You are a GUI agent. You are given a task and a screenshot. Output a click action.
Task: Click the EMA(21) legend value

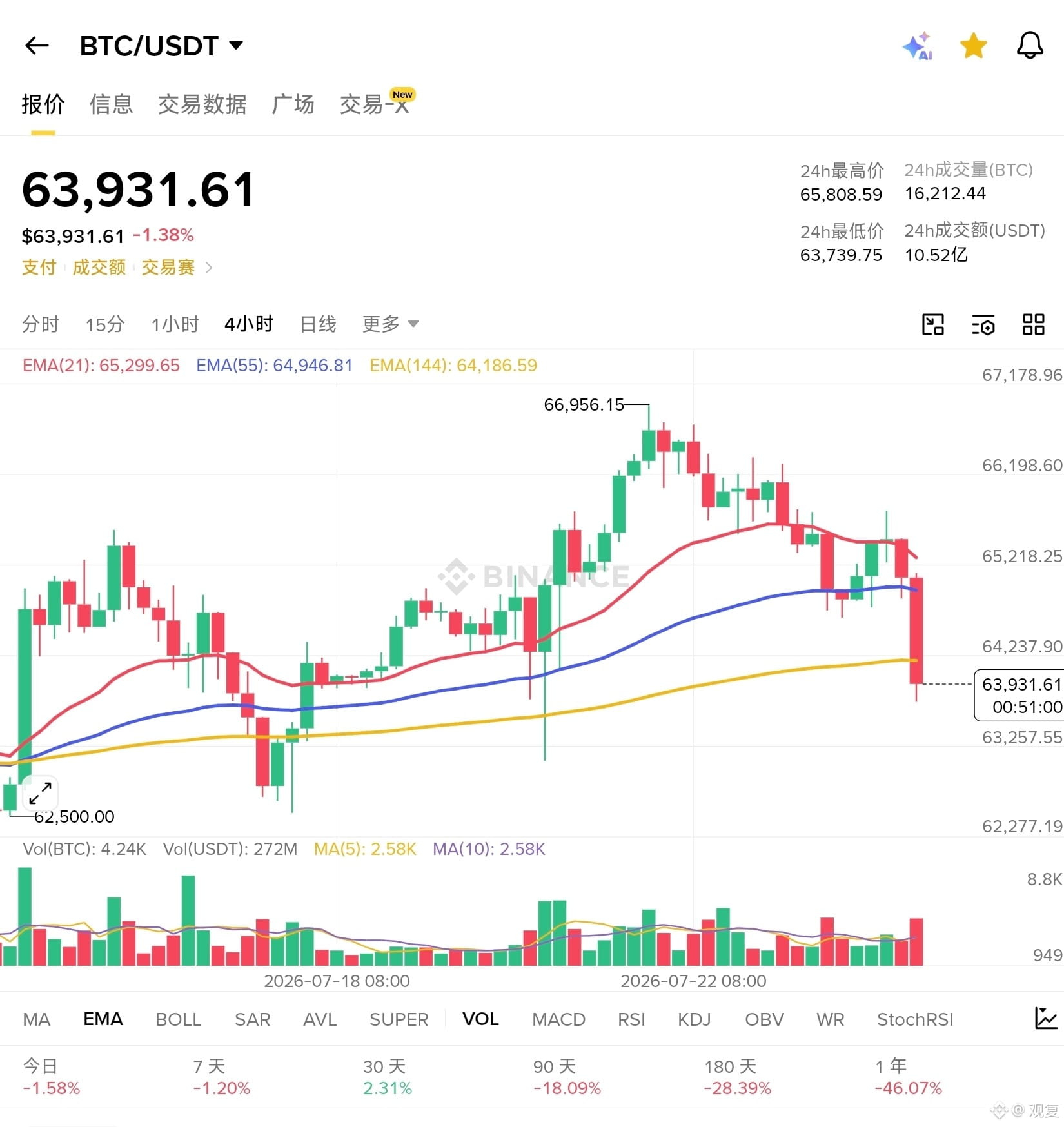(101, 366)
